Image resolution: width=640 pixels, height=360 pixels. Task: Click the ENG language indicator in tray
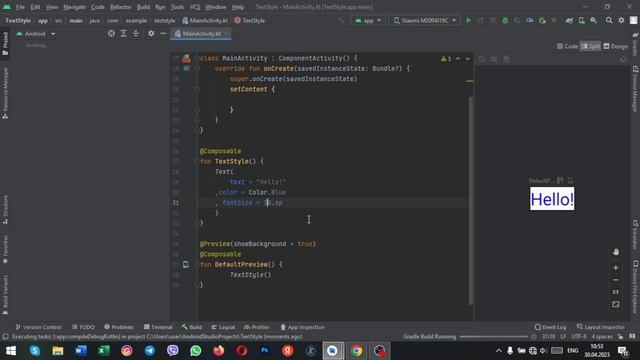click(x=573, y=351)
